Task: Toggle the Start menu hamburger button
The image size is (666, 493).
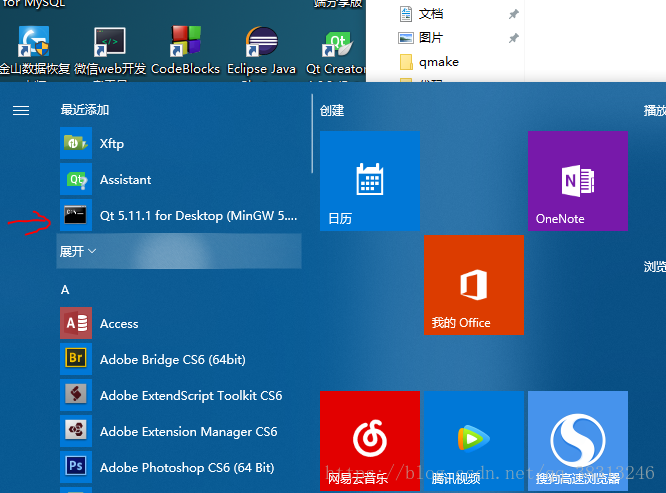Action: pos(21,110)
